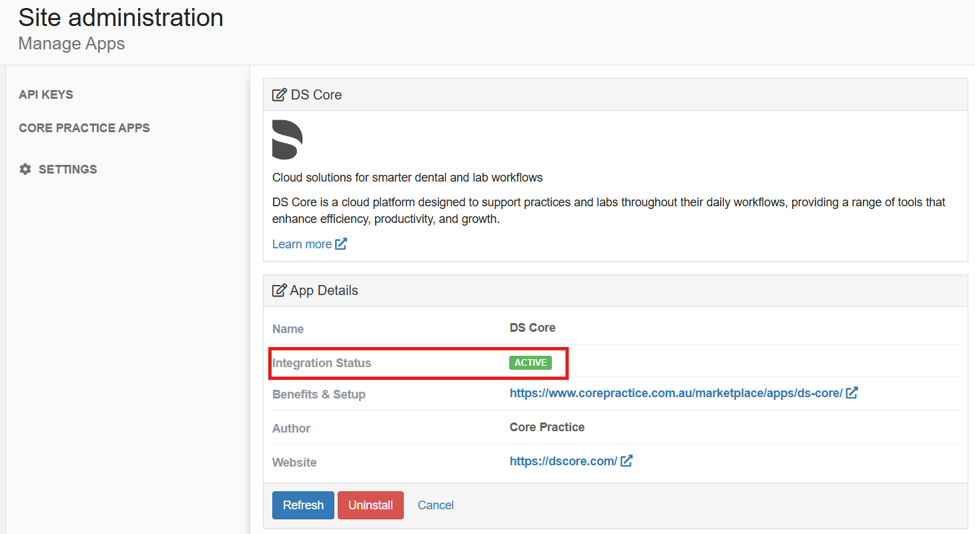
Task: Select the Integration Status label
Action: point(321,363)
